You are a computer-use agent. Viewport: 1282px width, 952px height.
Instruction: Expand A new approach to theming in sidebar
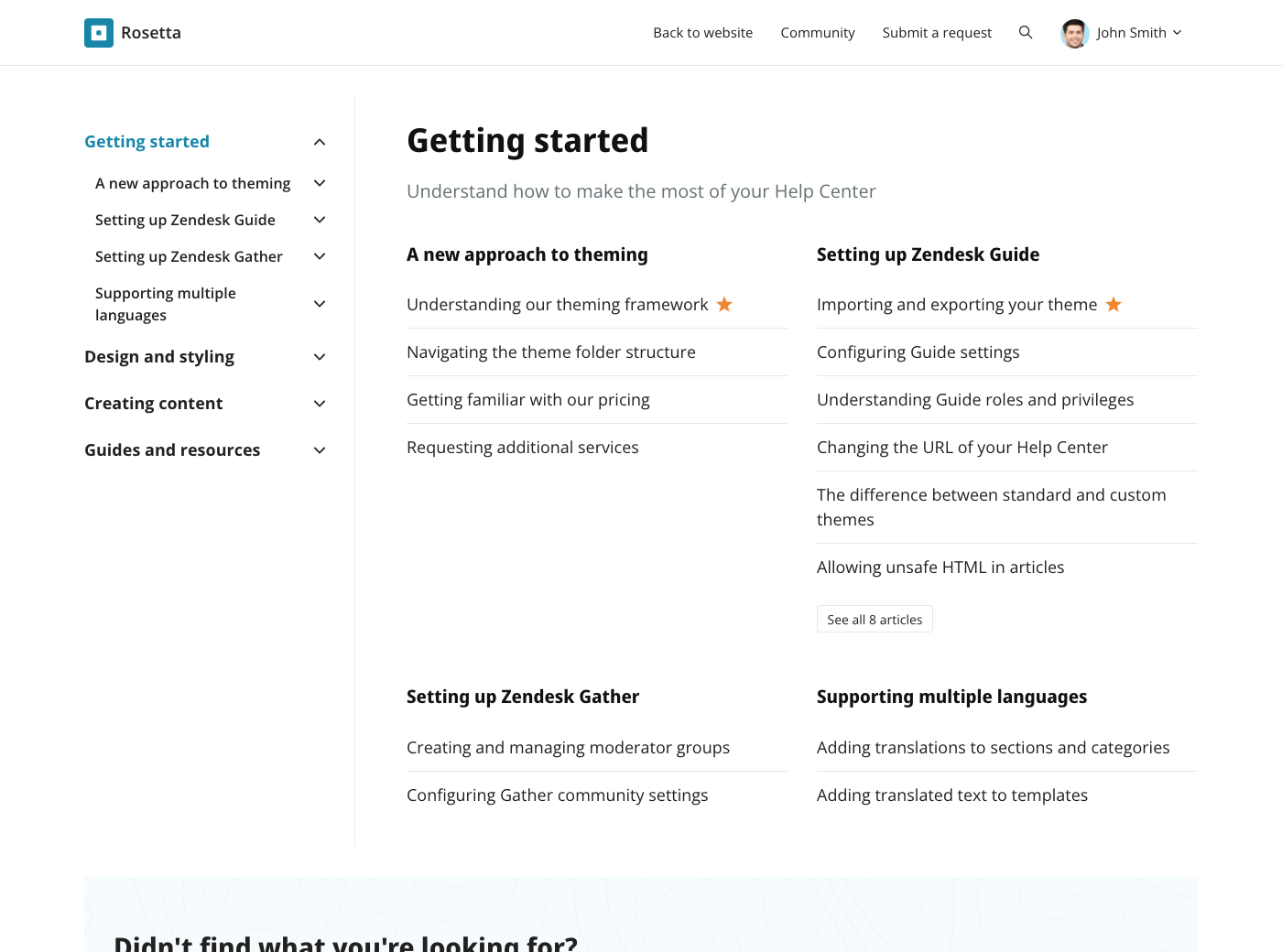320,183
